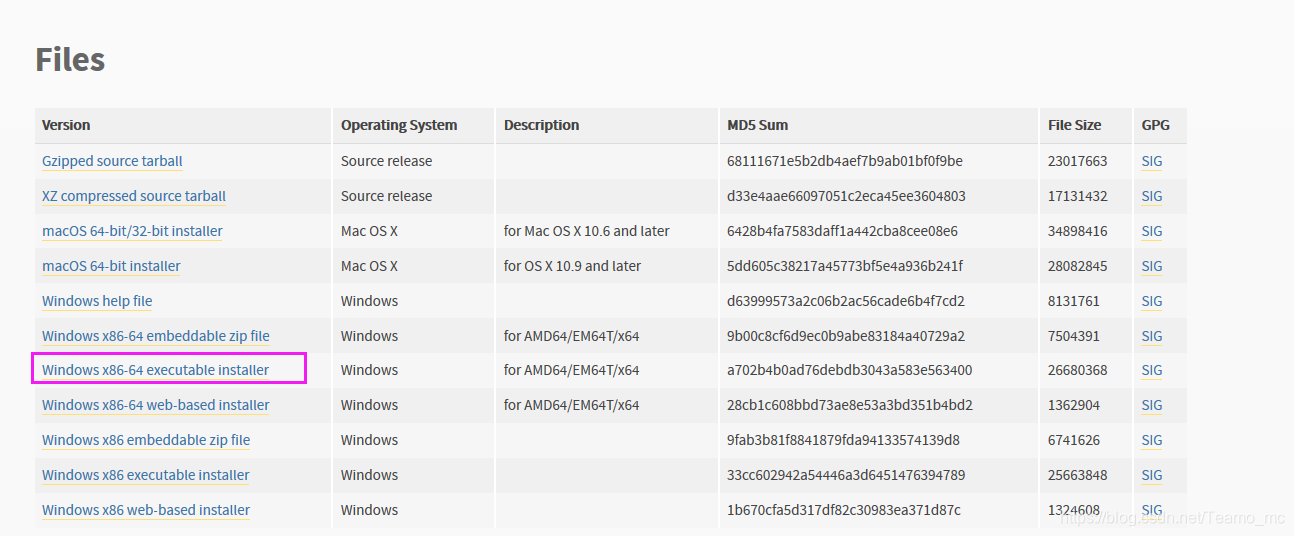The image size is (1294, 536).
Task: Open SIG for Windows x86 embeddable zip
Action: [1152, 440]
